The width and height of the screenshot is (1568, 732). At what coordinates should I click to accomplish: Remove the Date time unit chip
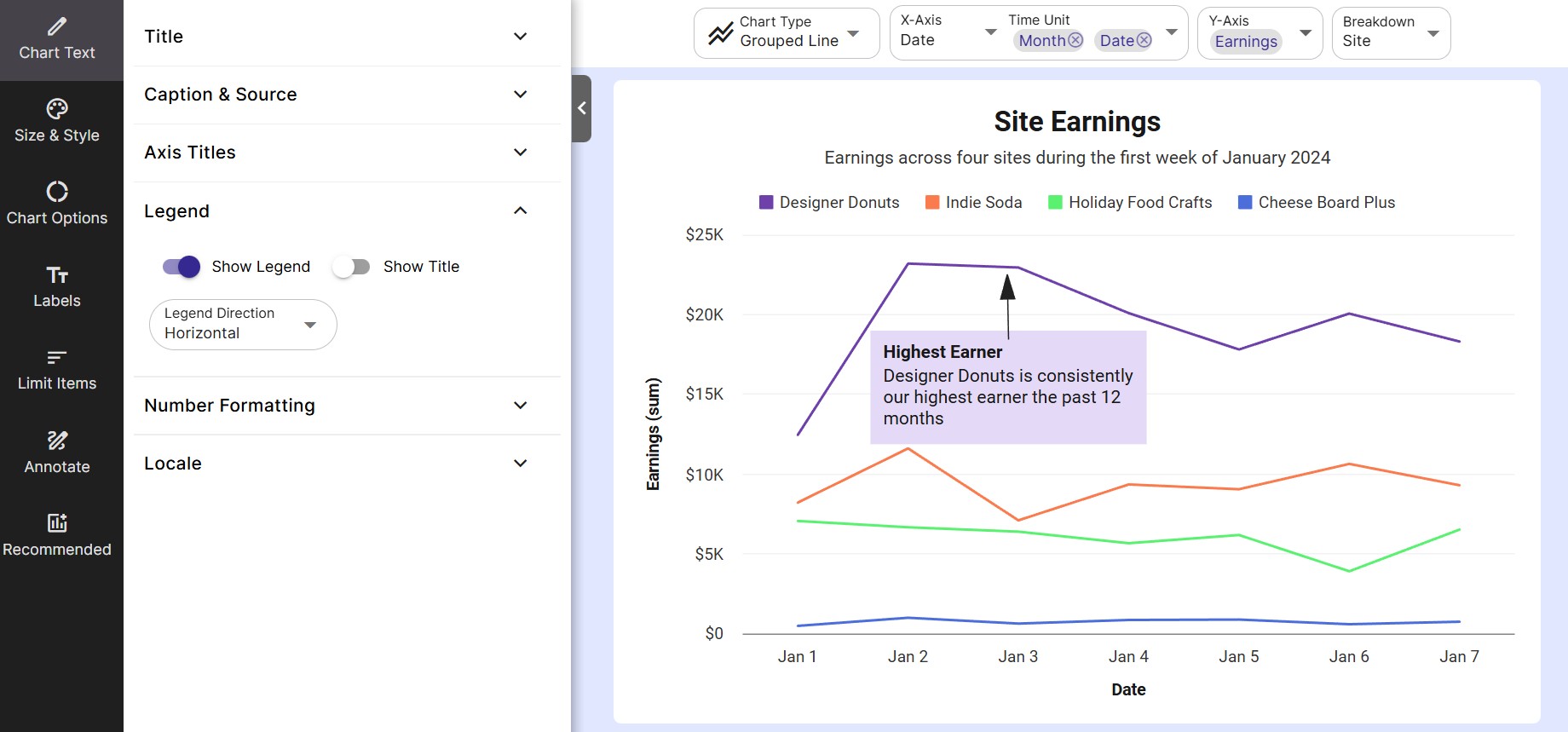1144,40
